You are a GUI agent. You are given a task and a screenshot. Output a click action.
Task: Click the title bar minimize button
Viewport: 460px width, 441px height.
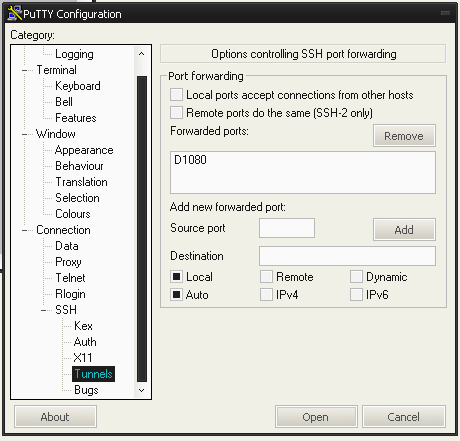pos(445,13)
